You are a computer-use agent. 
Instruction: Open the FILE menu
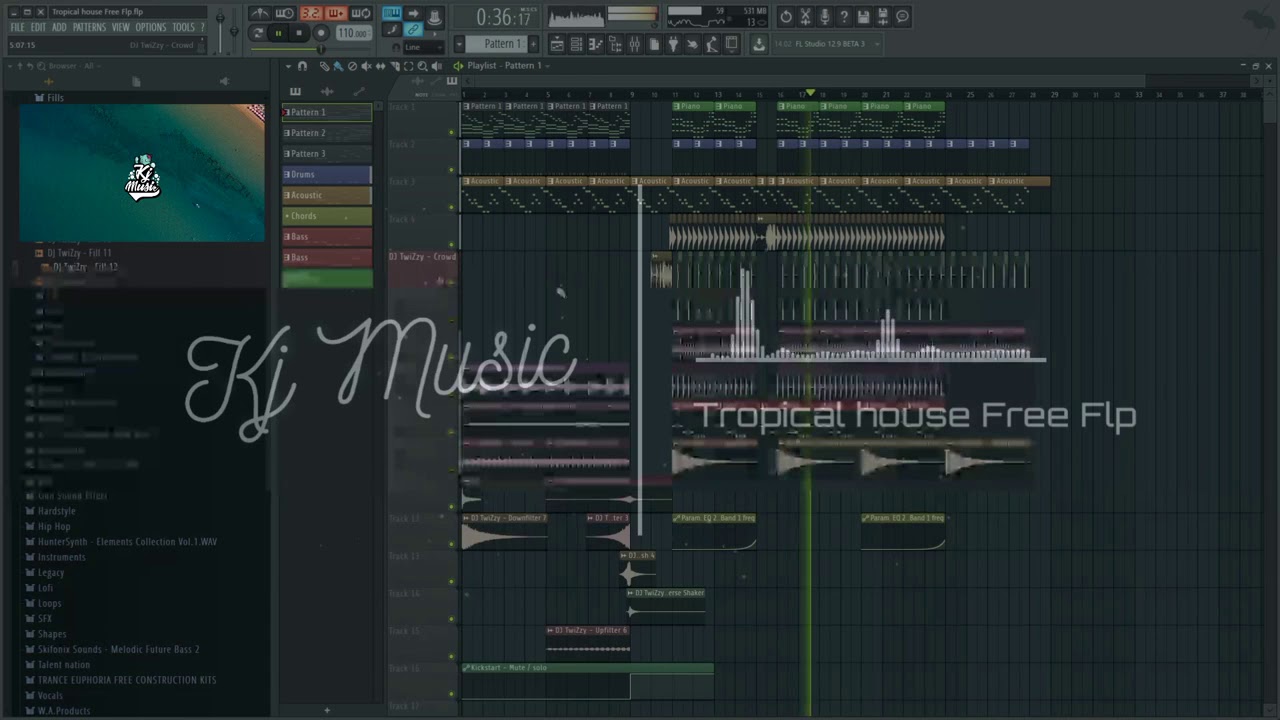click(17, 27)
